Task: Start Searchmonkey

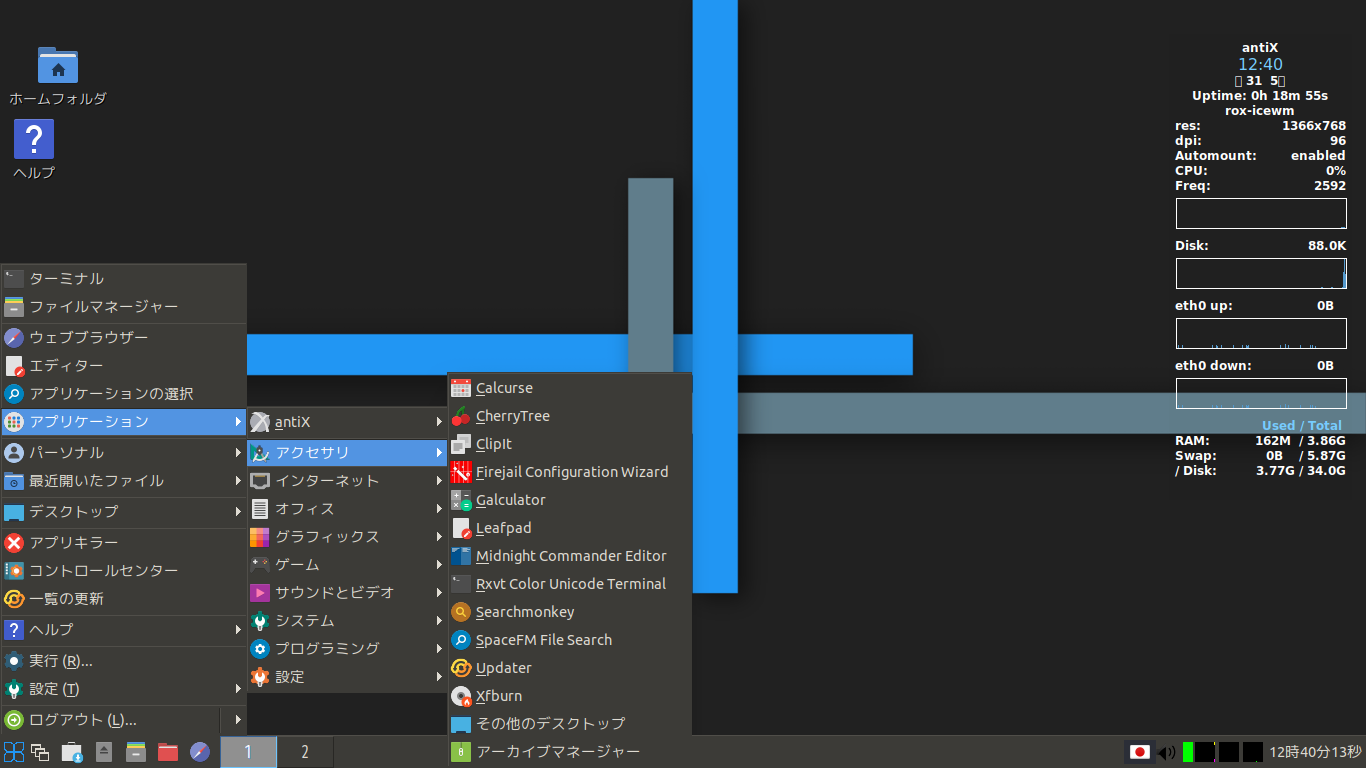Action: pos(569,612)
